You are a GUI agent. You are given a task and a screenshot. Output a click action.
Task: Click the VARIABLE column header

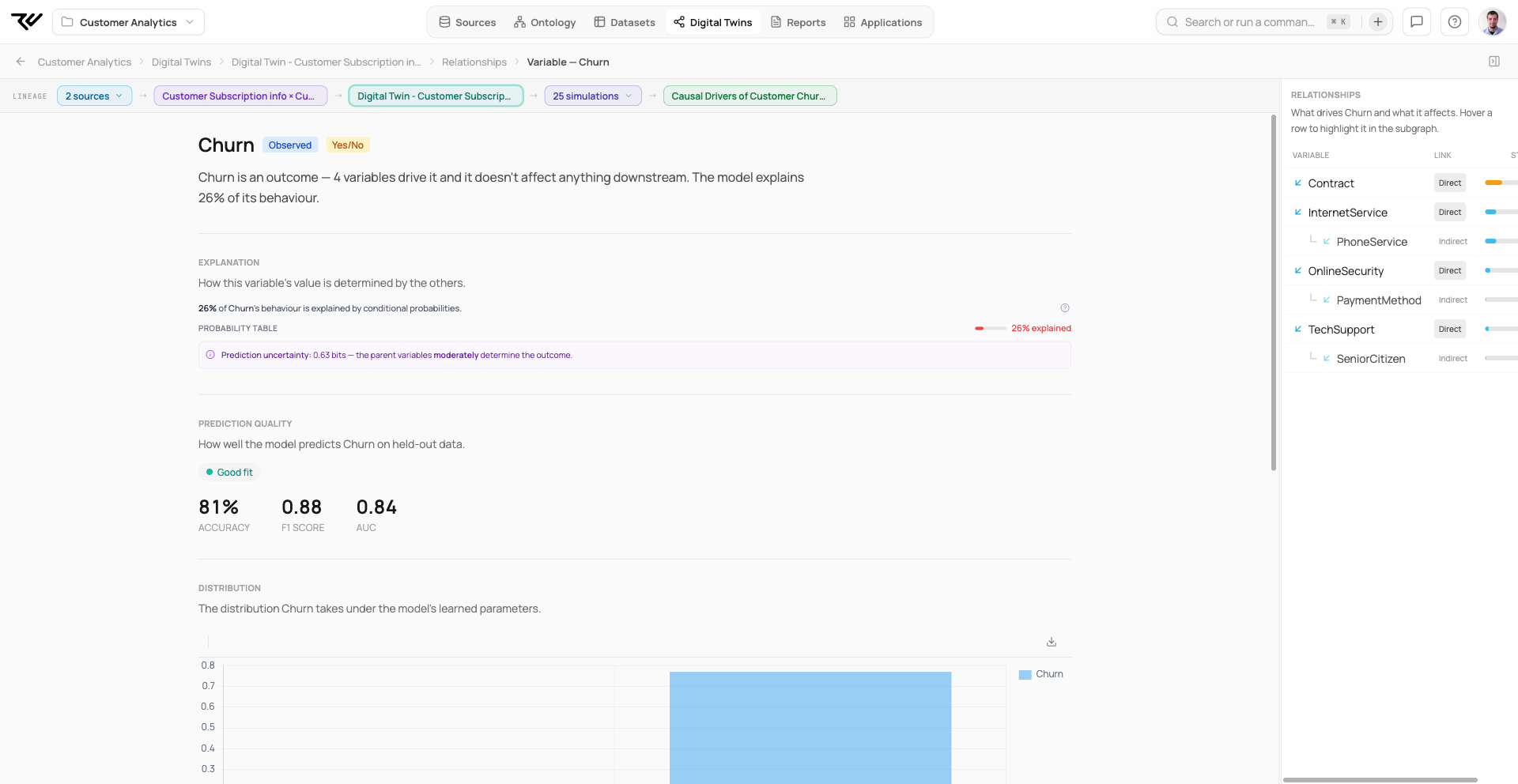(x=1311, y=155)
